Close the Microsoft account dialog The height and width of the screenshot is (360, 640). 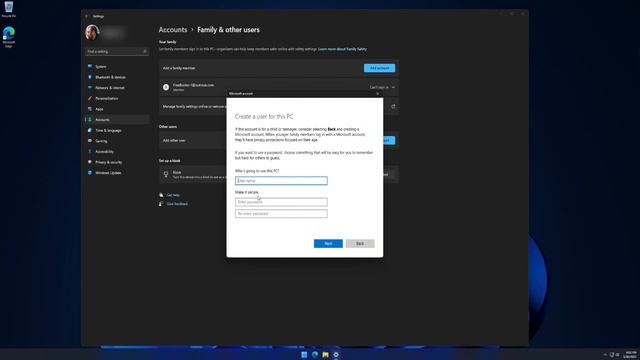pyautogui.click(x=377, y=93)
